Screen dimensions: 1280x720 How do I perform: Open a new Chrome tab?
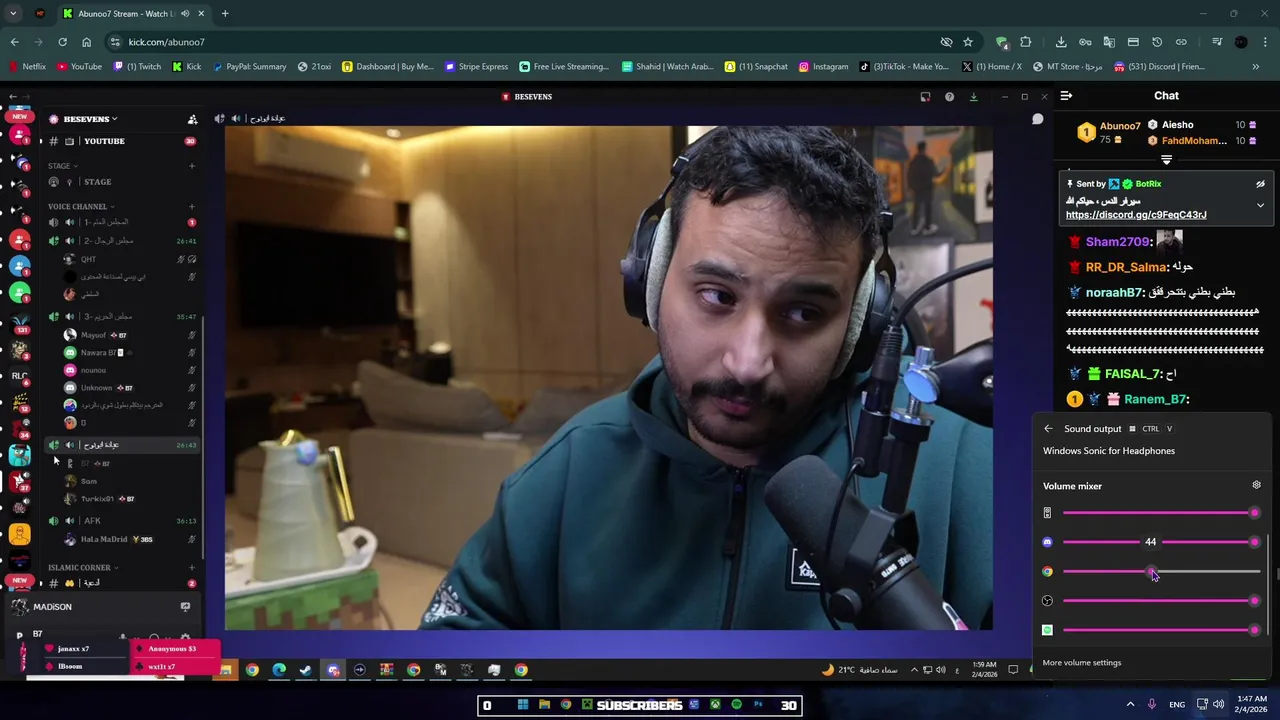pos(225,14)
